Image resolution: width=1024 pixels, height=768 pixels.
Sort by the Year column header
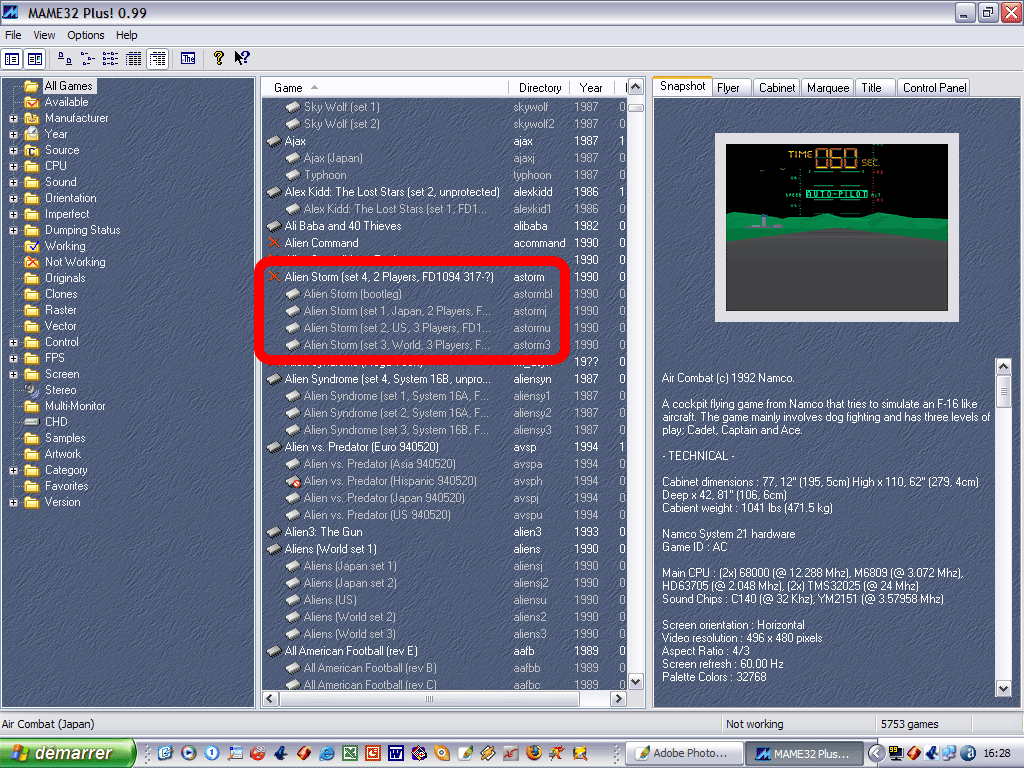pyautogui.click(x=590, y=88)
